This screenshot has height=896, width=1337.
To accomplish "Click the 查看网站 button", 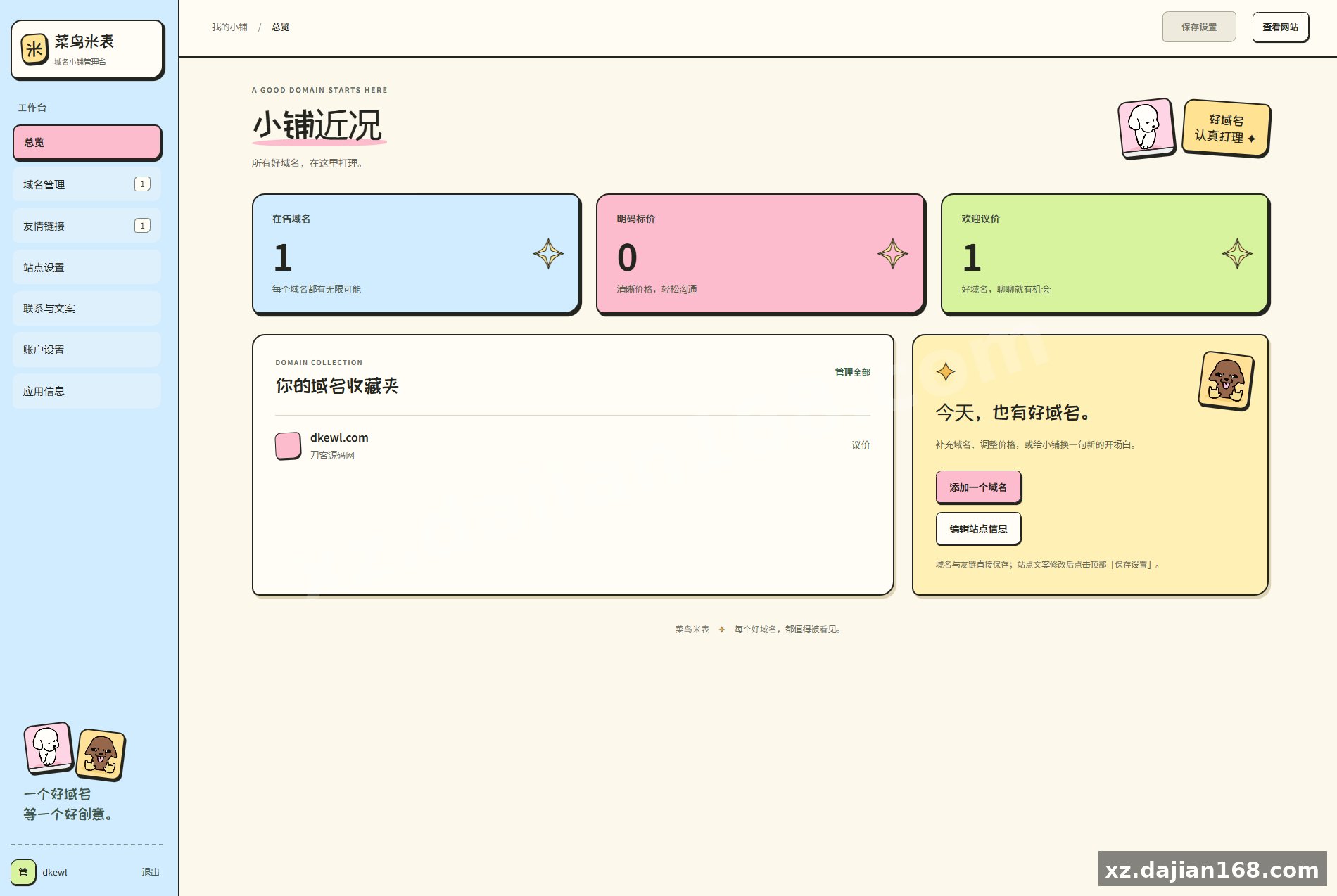I will pos(1280,27).
